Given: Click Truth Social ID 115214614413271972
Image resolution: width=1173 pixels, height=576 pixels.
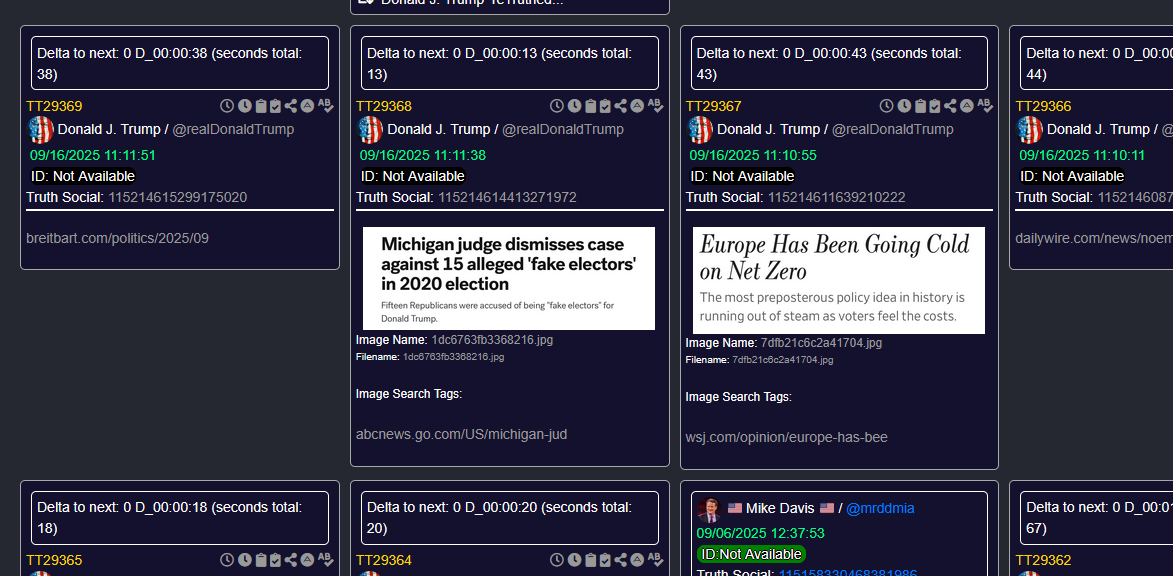Looking at the screenshot, I should coord(507,197).
